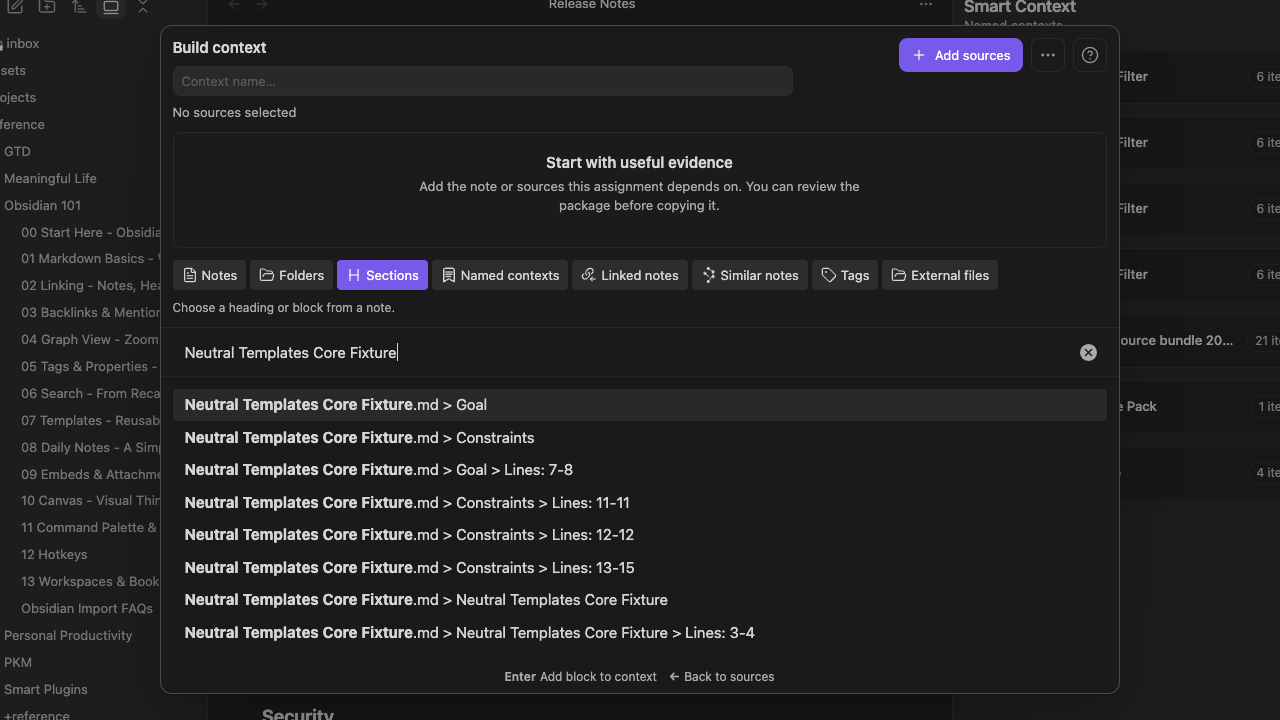Select the Neutral Templates Core Fixture heading result
1280x720 pixels.
click(x=640, y=600)
